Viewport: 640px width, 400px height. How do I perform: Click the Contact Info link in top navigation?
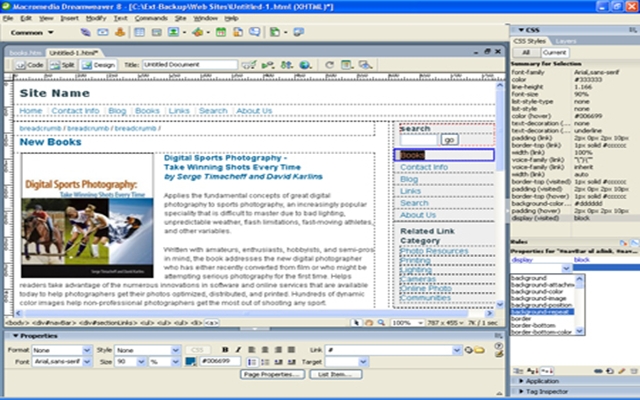[x=76, y=111]
